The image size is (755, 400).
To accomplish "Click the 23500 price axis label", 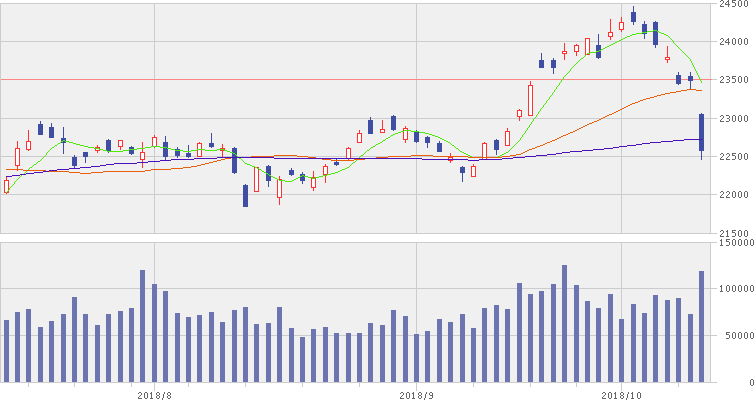I will [x=734, y=80].
